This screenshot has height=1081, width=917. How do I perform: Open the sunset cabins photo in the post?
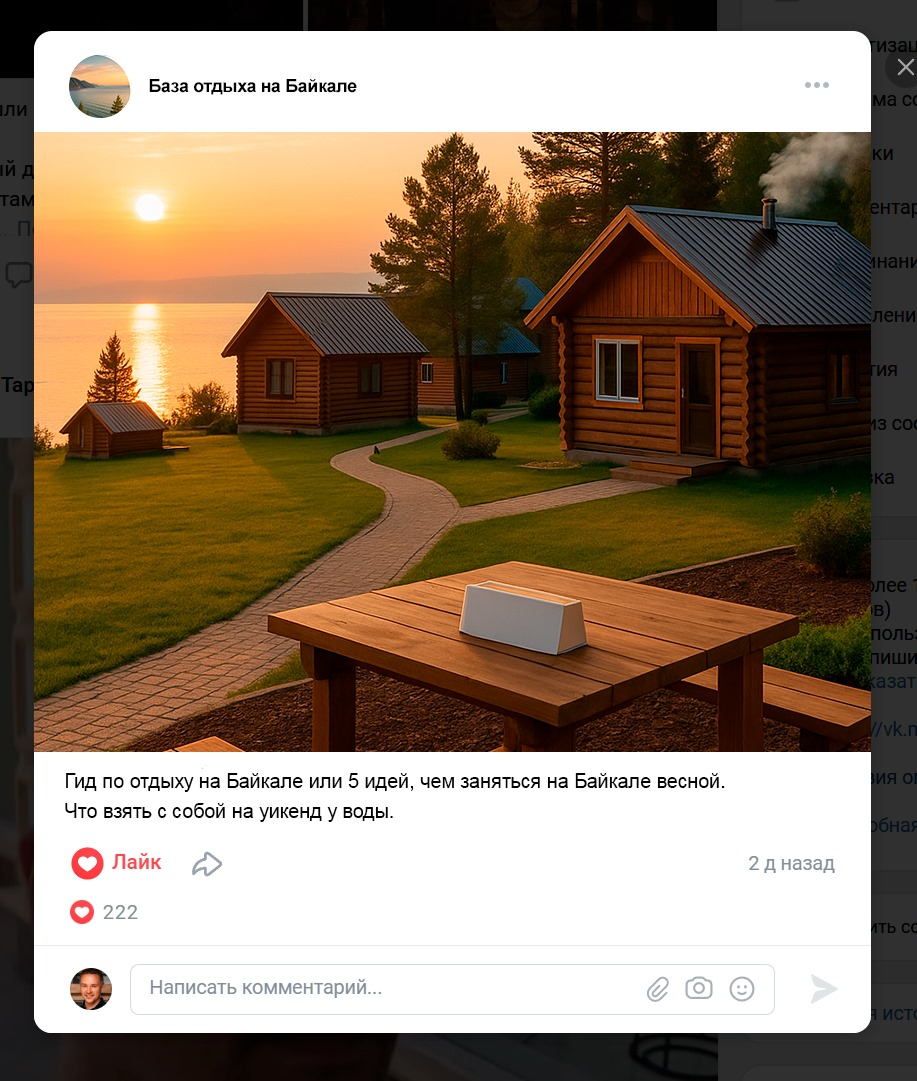point(452,441)
